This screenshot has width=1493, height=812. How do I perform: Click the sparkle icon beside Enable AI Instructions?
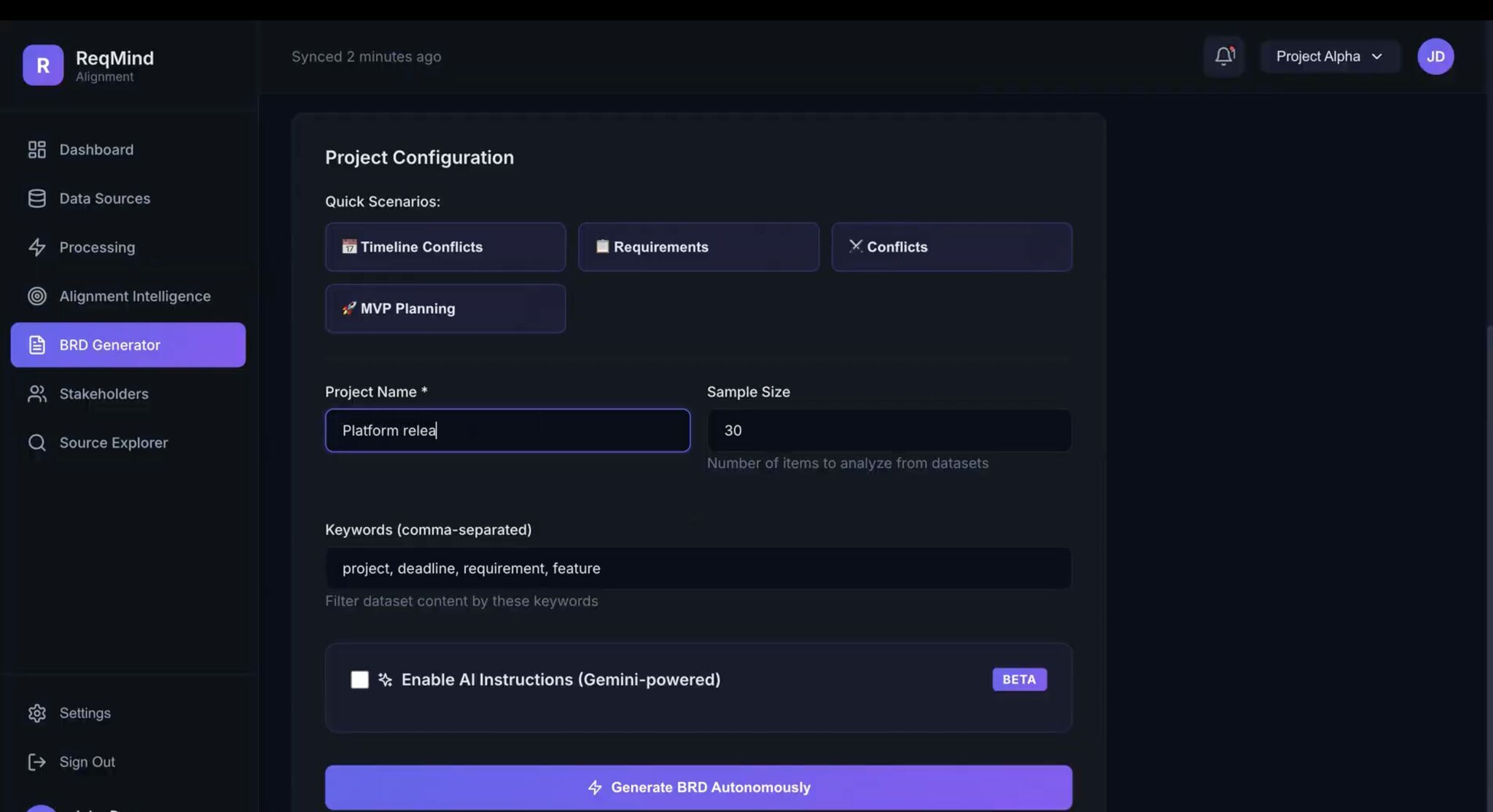tap(385, 679)
